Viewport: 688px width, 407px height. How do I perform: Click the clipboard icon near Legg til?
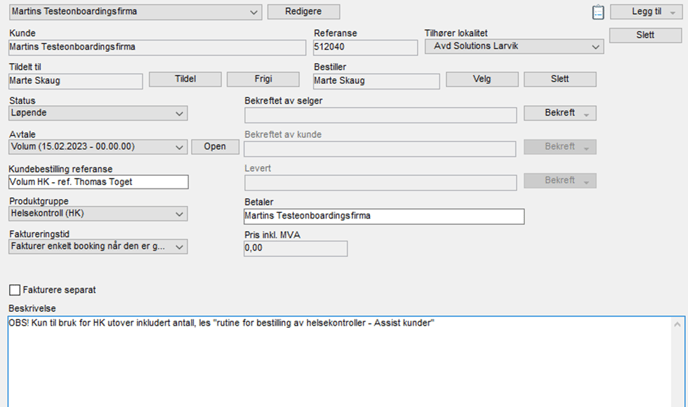point(599,13)
